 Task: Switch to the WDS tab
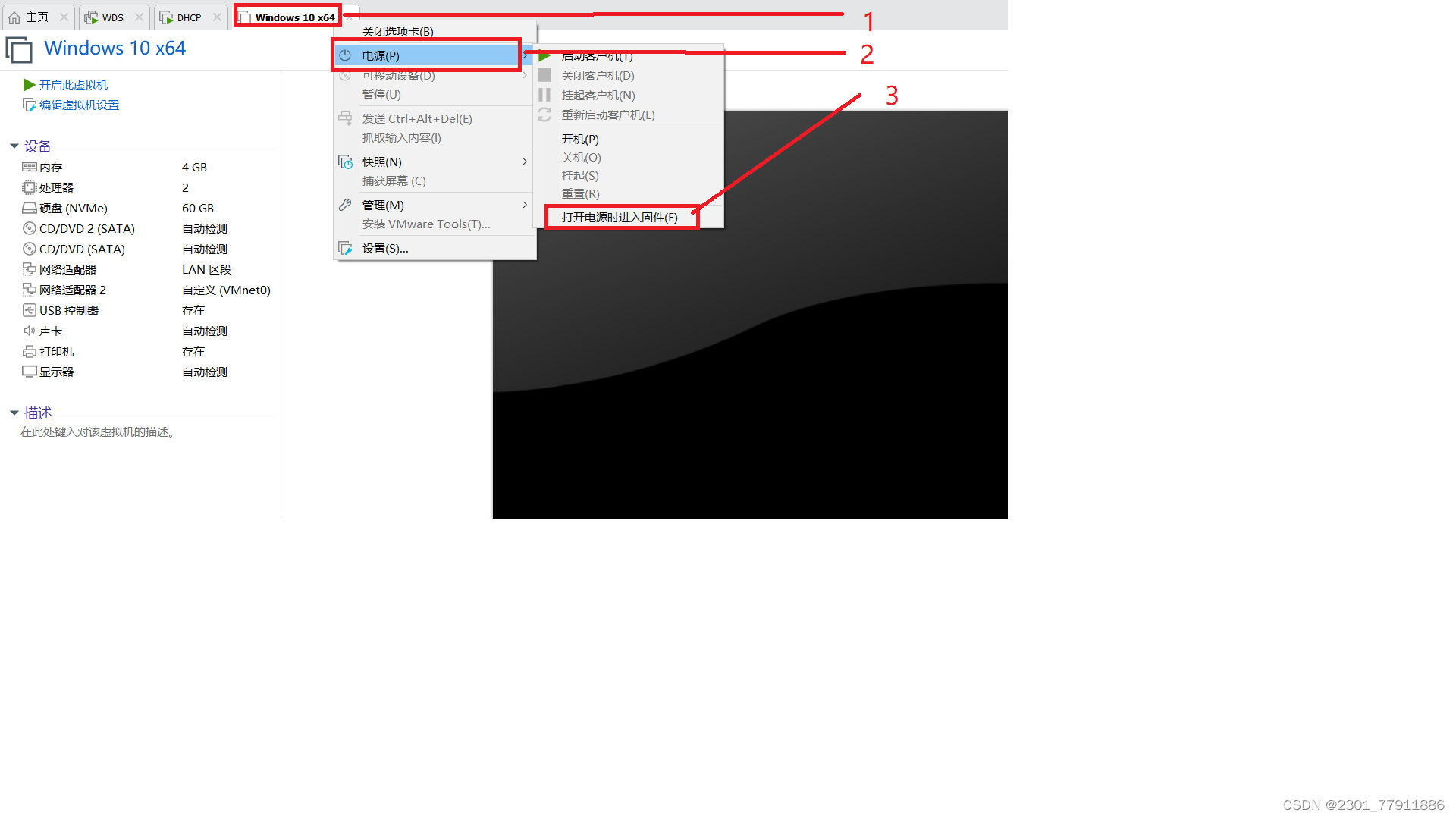point(113,17)
